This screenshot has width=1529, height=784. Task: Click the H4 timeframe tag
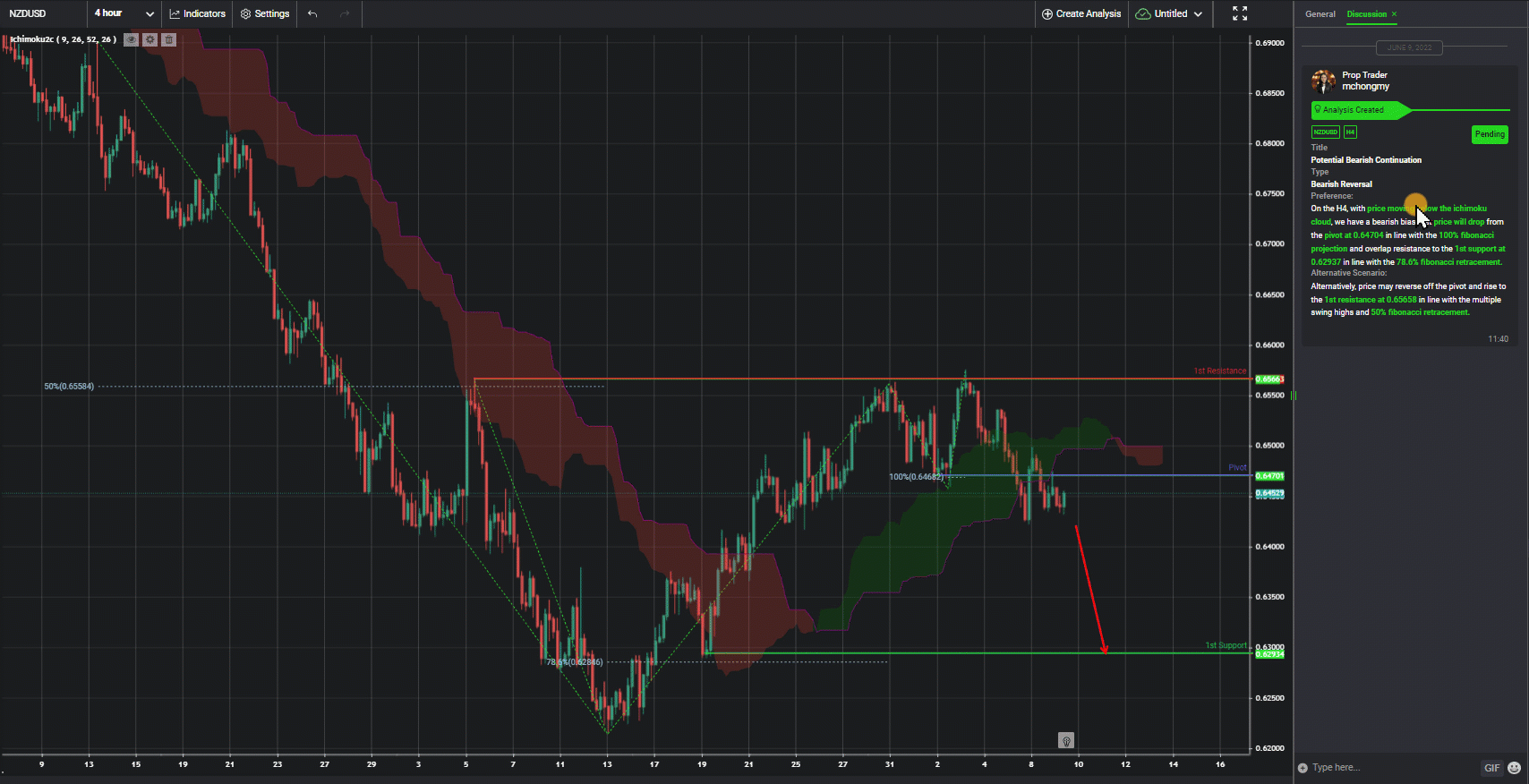1350,132
